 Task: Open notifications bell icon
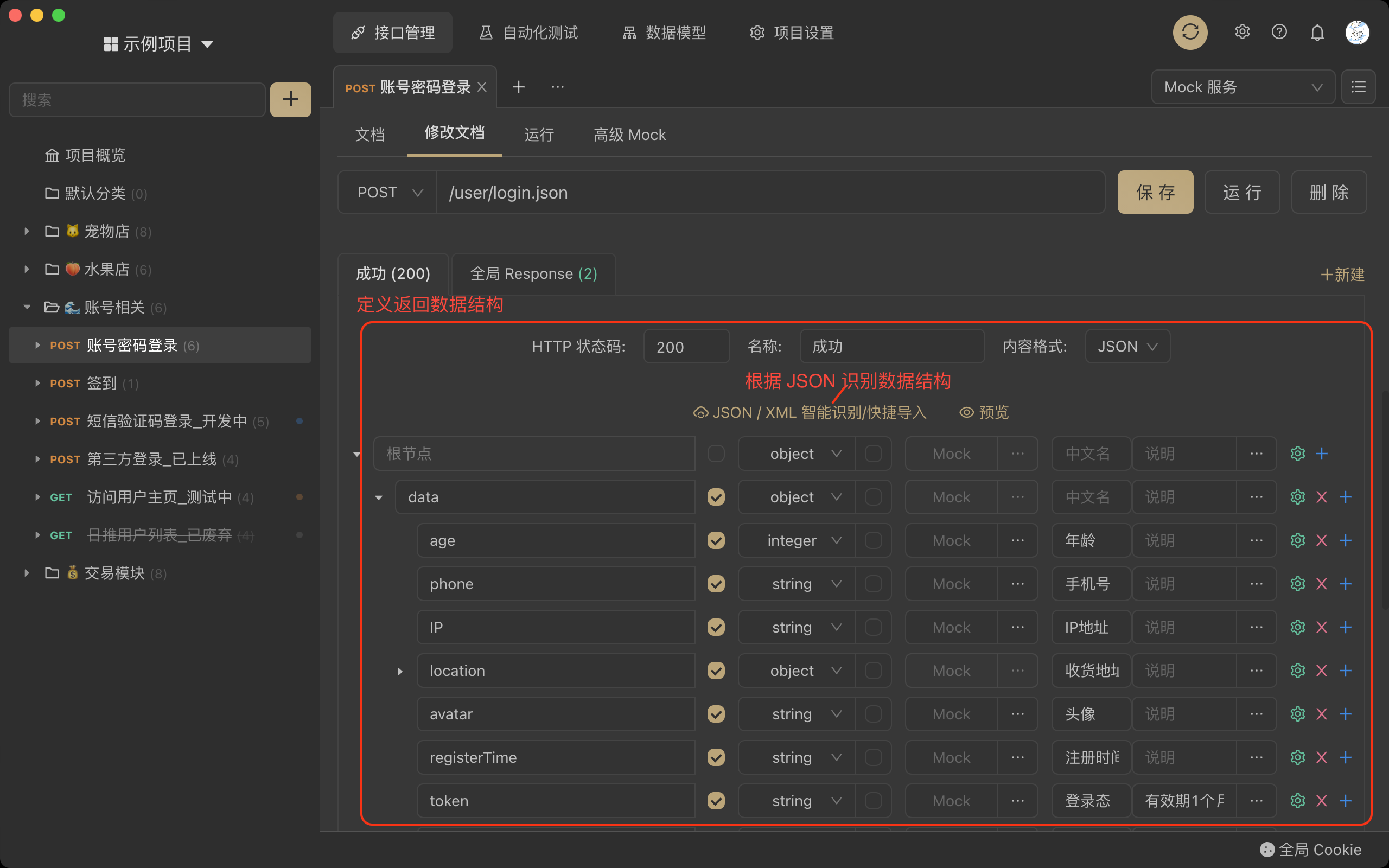coord(1317,32)
